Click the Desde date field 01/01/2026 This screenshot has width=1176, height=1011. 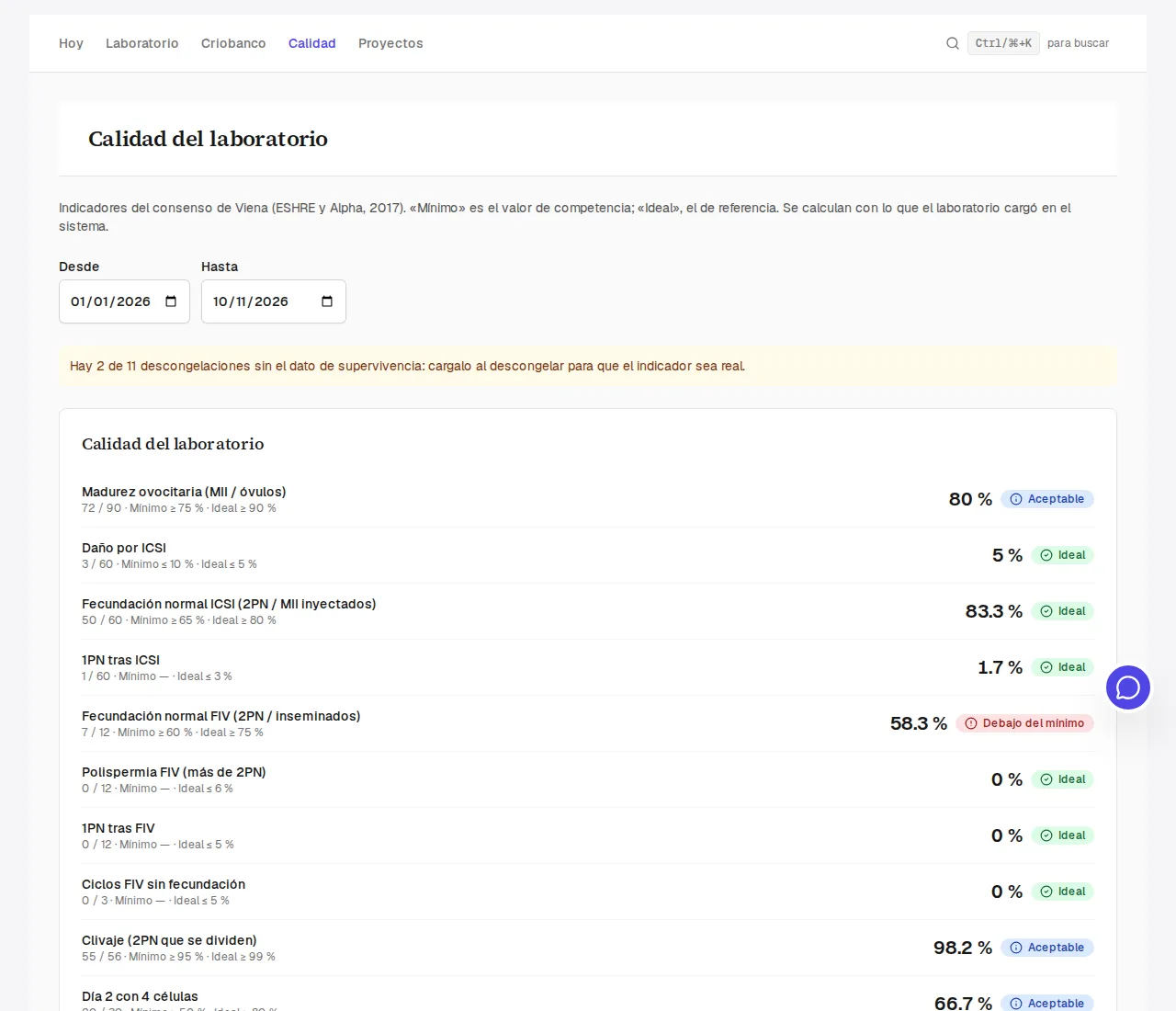pos(124,301)
